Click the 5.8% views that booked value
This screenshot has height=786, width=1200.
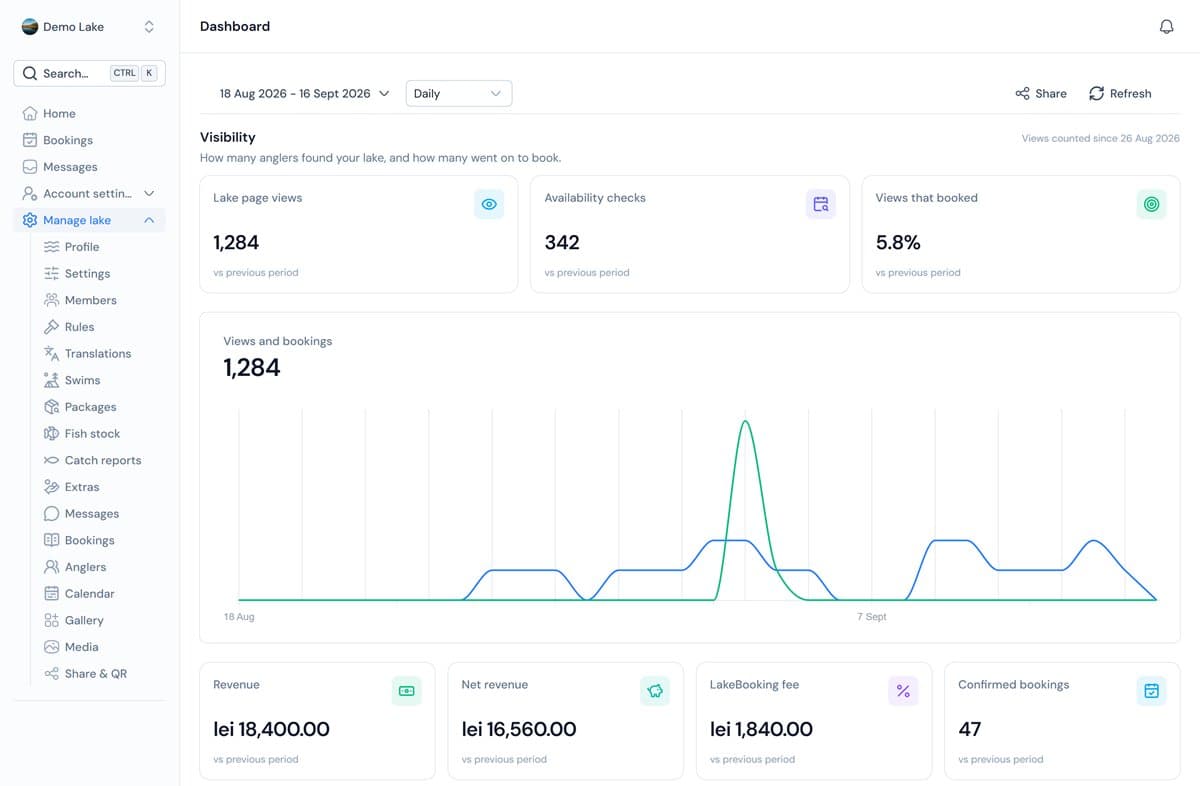pos(898,242)
